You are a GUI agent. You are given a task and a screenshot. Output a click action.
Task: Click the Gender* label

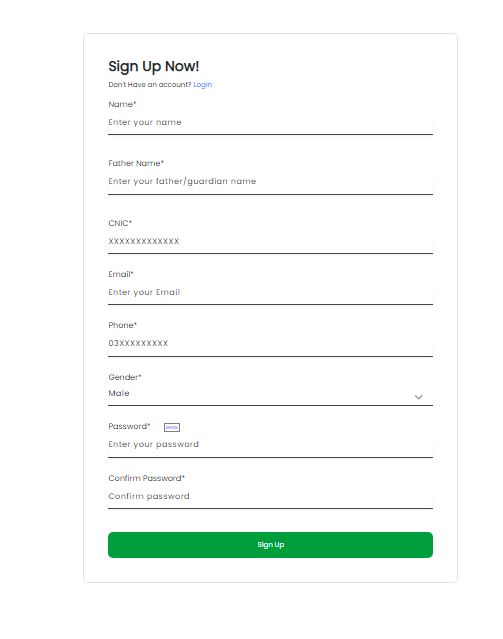point(125,377)
